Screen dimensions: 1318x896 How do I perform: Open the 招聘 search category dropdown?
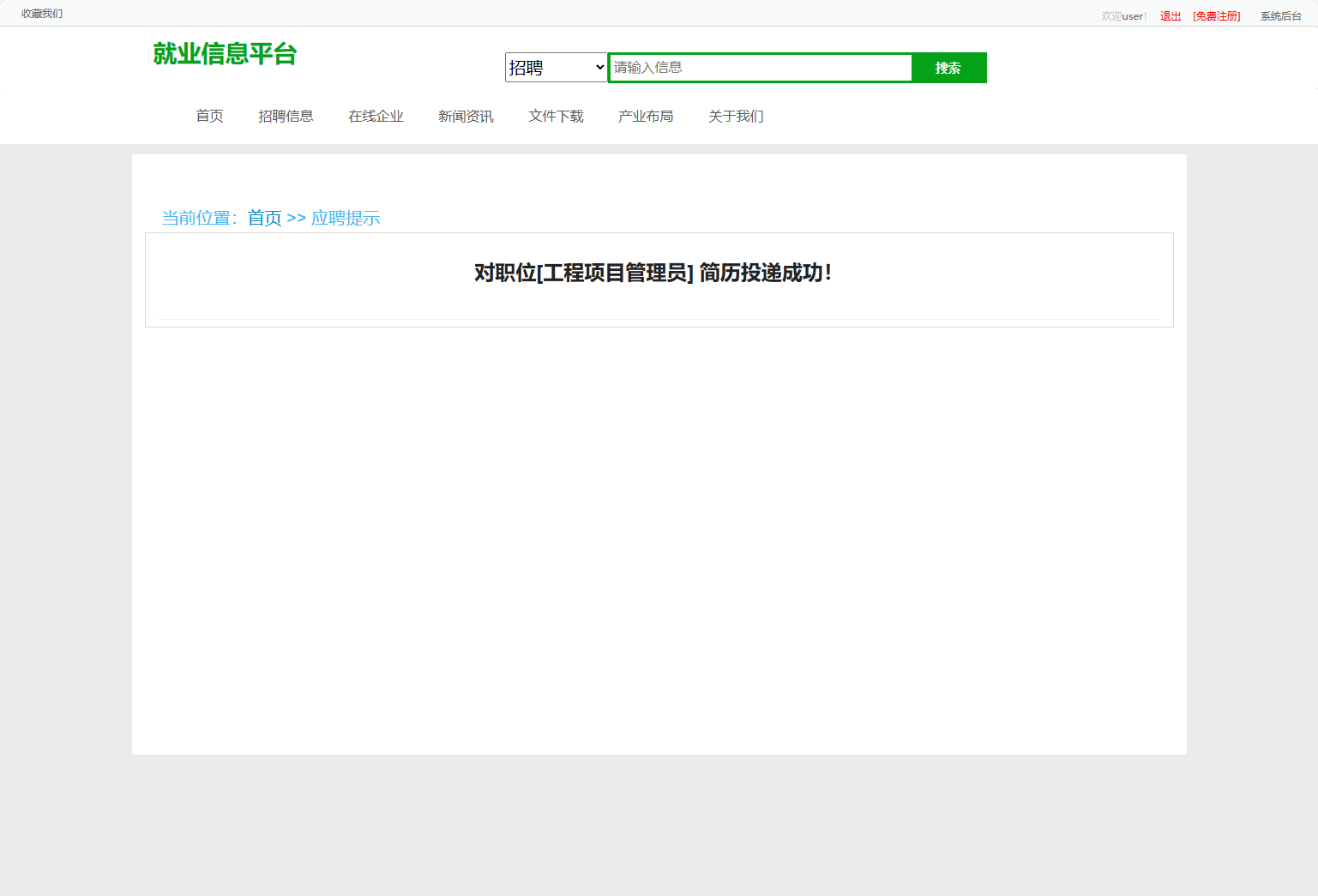[x=556, y=67]
